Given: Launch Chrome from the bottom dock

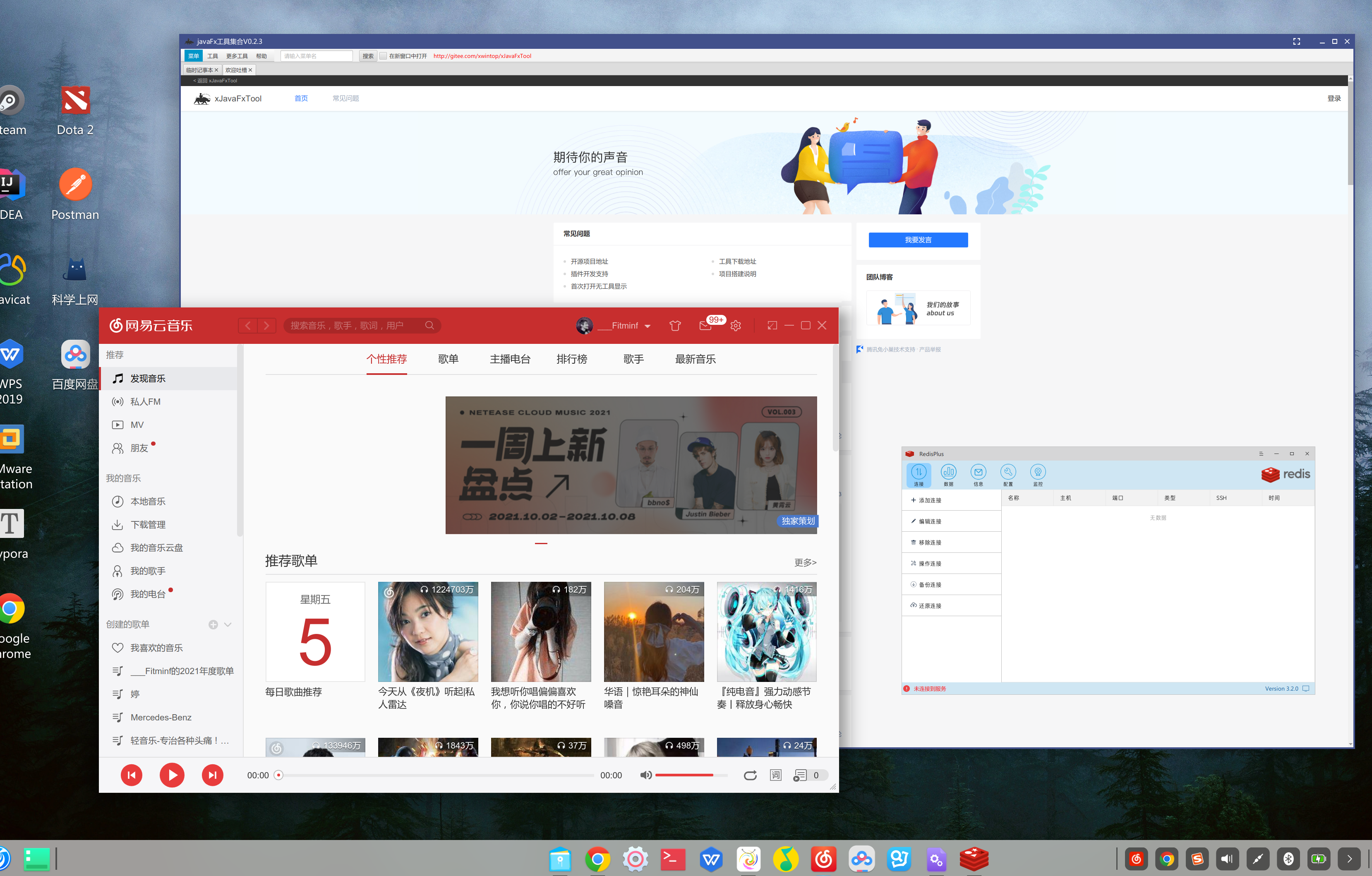Looking at the screenshot, I should [x=597, y=858].
